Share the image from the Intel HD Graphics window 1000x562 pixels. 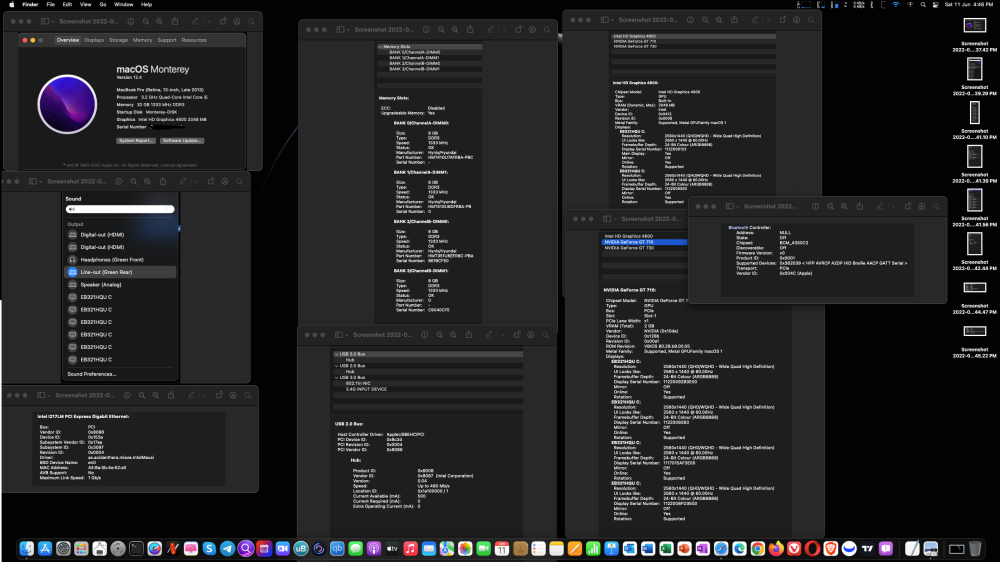point(734,20)
